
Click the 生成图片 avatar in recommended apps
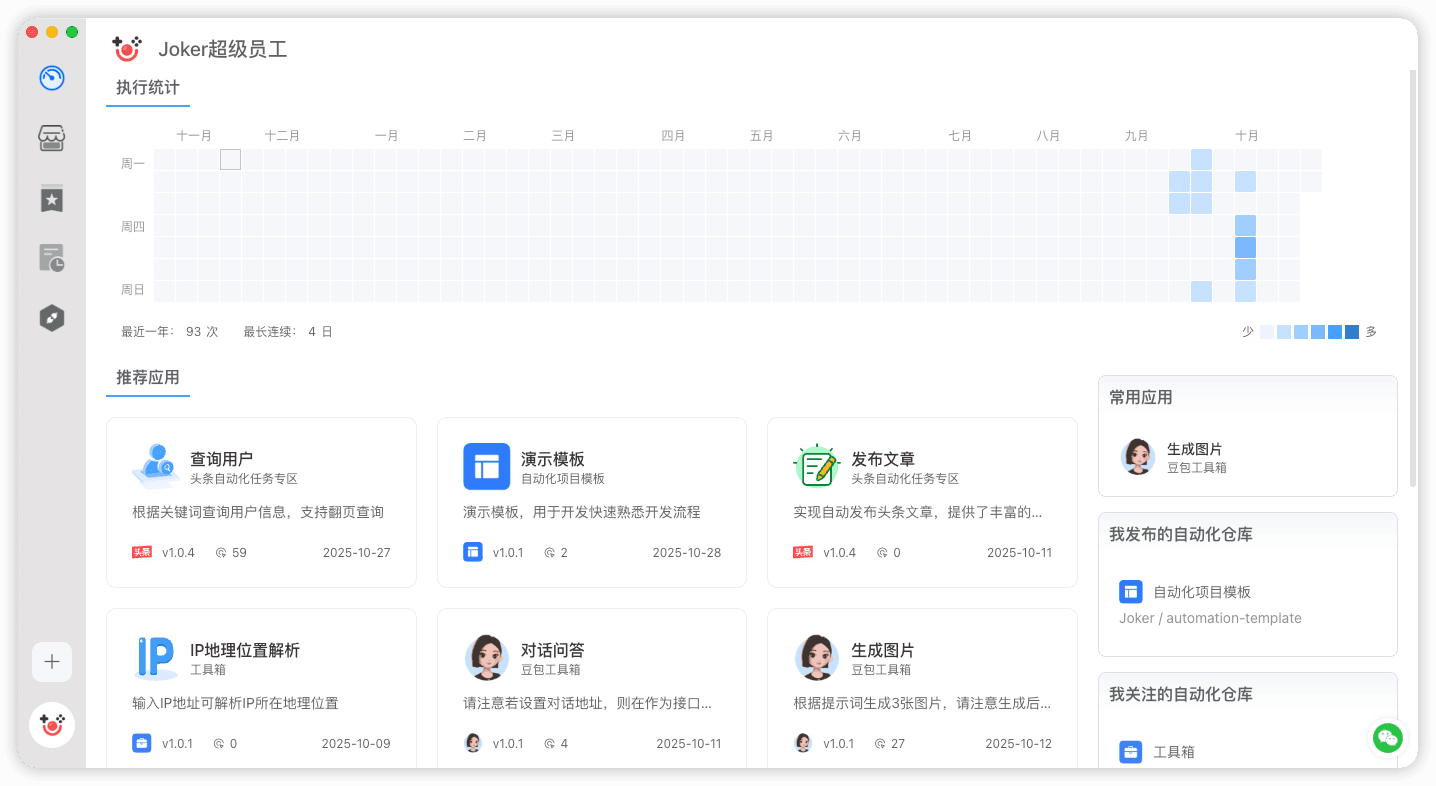(x=817, y=657)
